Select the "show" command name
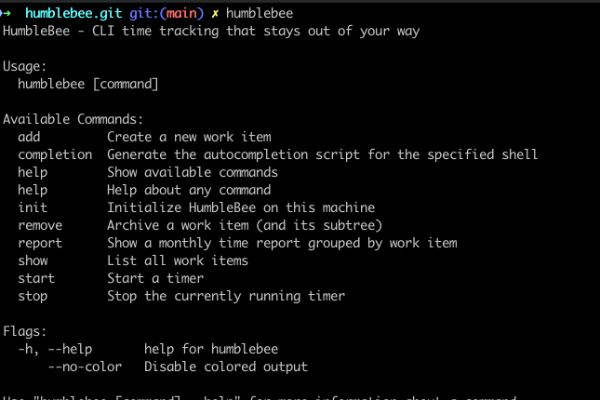The height and width of the screenshot is (400, 600). pyautogui.click(x=33, y=261)
